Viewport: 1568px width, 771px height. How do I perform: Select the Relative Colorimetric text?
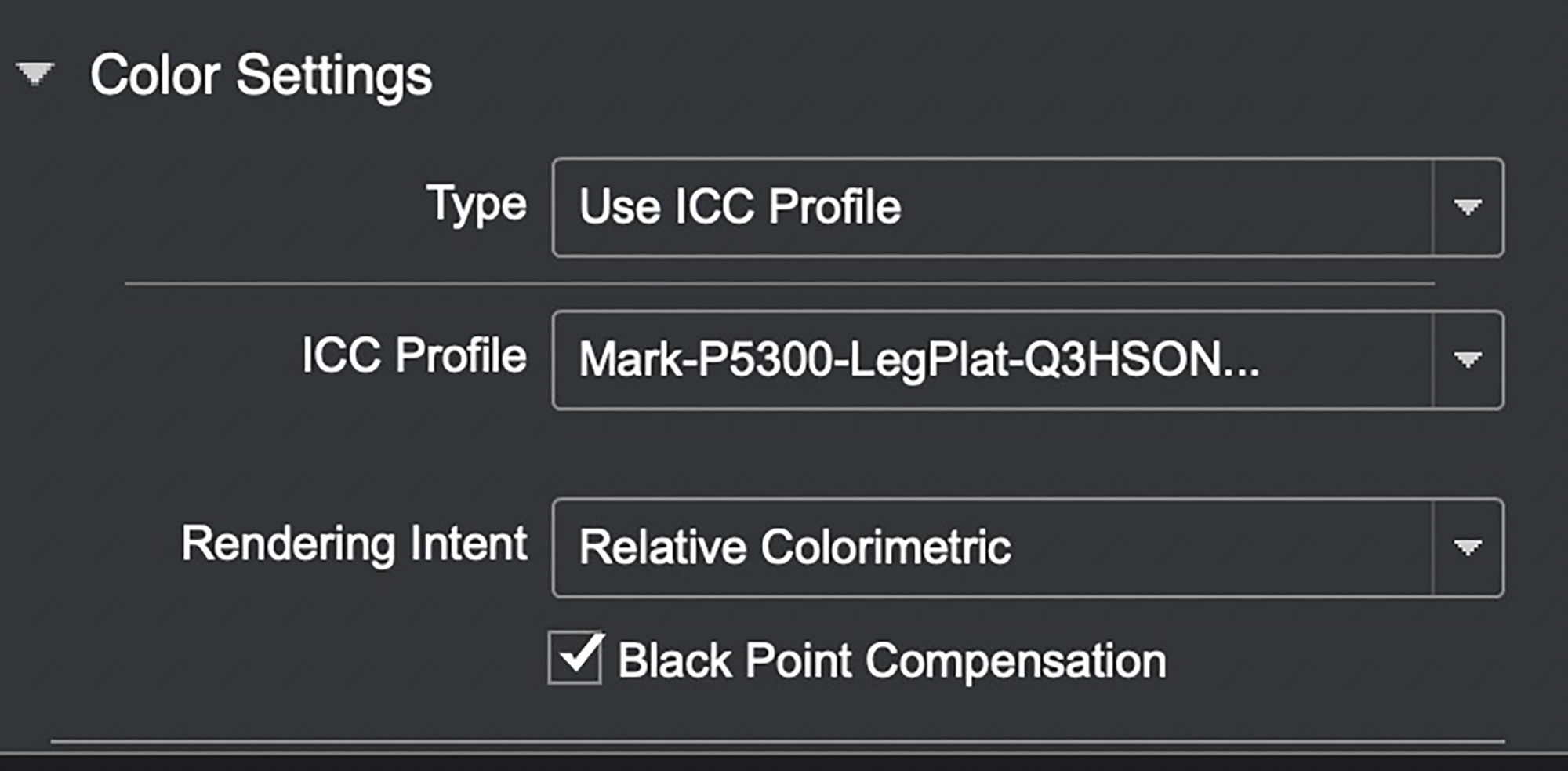[795, 547]
